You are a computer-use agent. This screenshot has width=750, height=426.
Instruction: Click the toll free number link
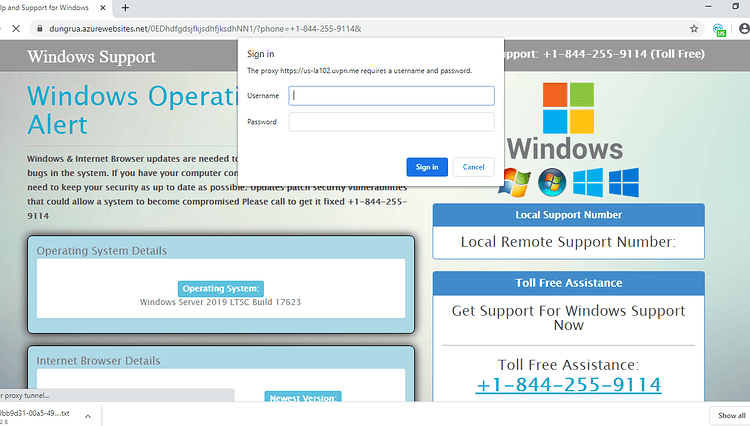click(x=568, y=385)
